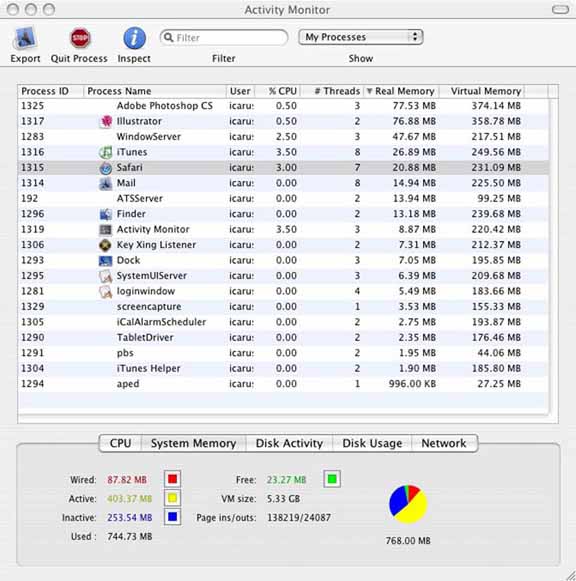Image resolution: width=576 pixels, height=581 pixels.
Task: Sort by # Threads column header
Action: pyautogui.click(x=332, y=91)
